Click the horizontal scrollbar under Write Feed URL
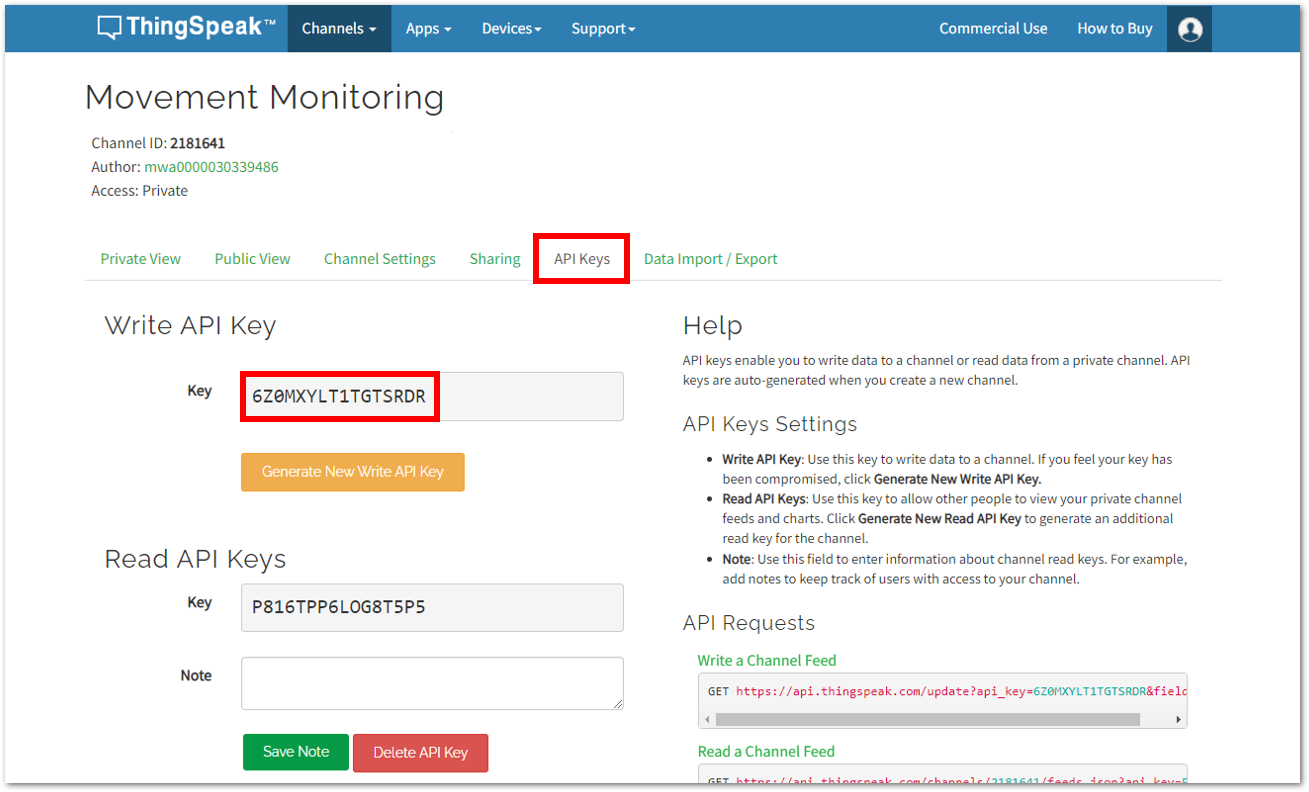 coord(928,719)
